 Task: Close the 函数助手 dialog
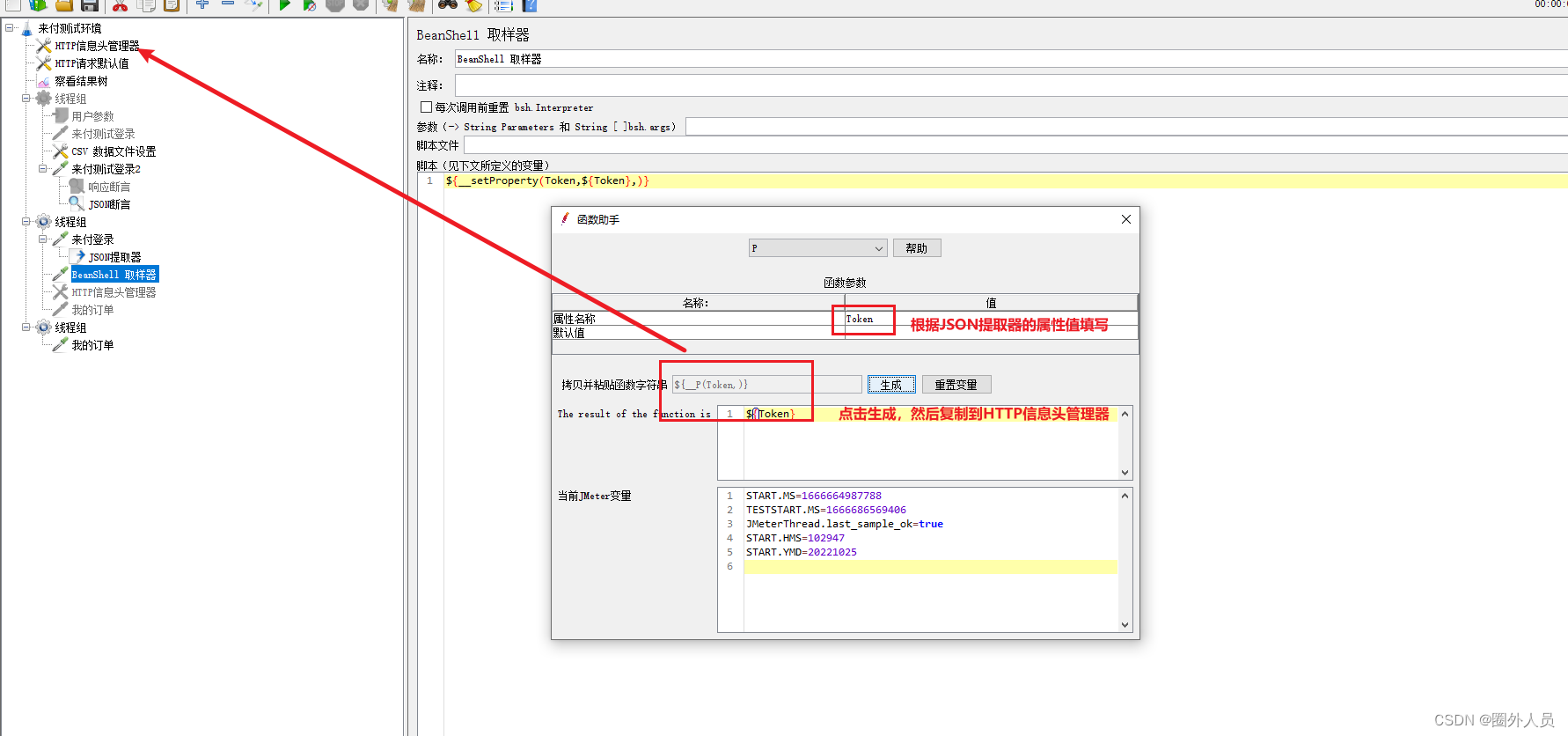(x=1125, y=219)
